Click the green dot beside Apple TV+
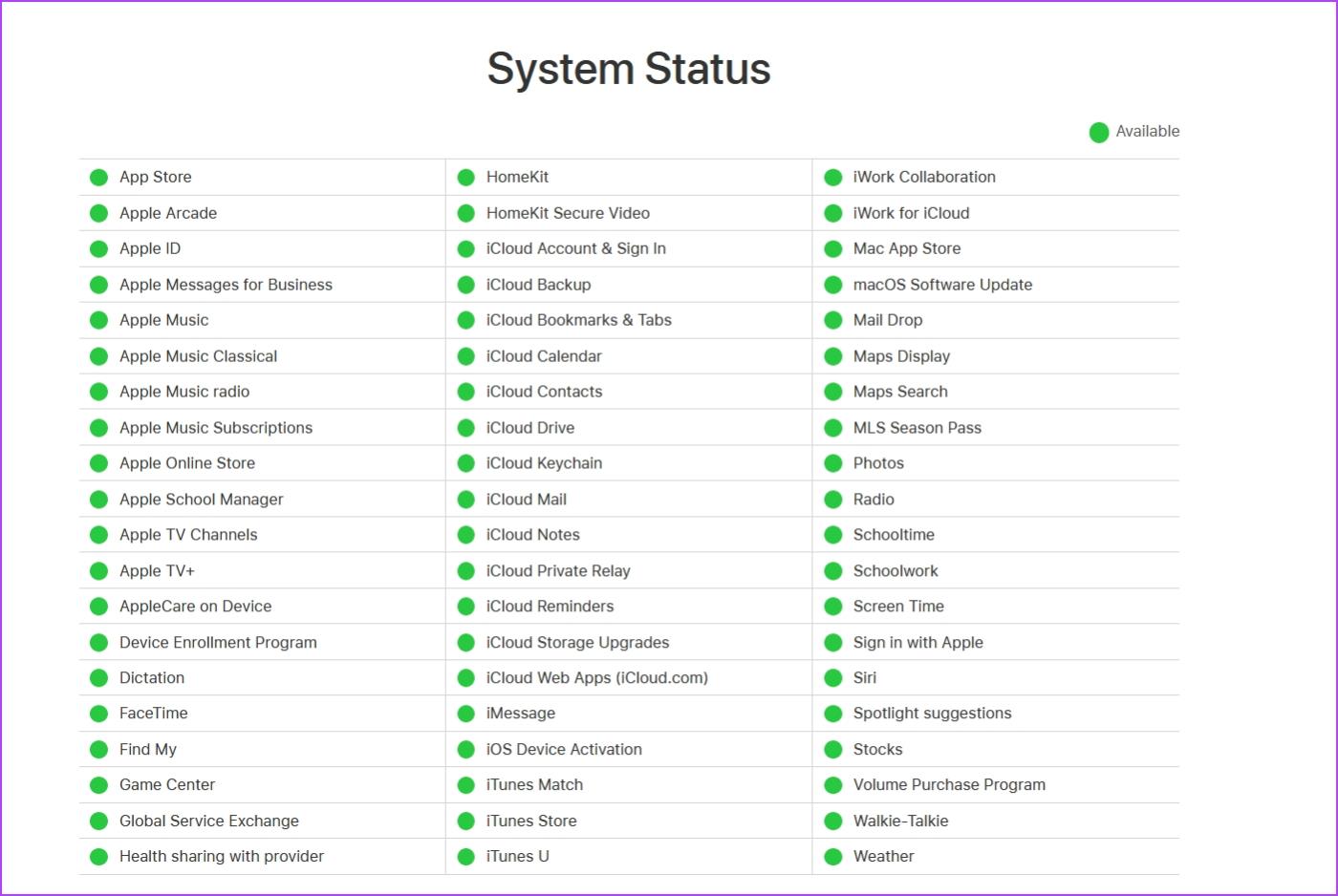The image size is (1338, 896). click(98, 571)
